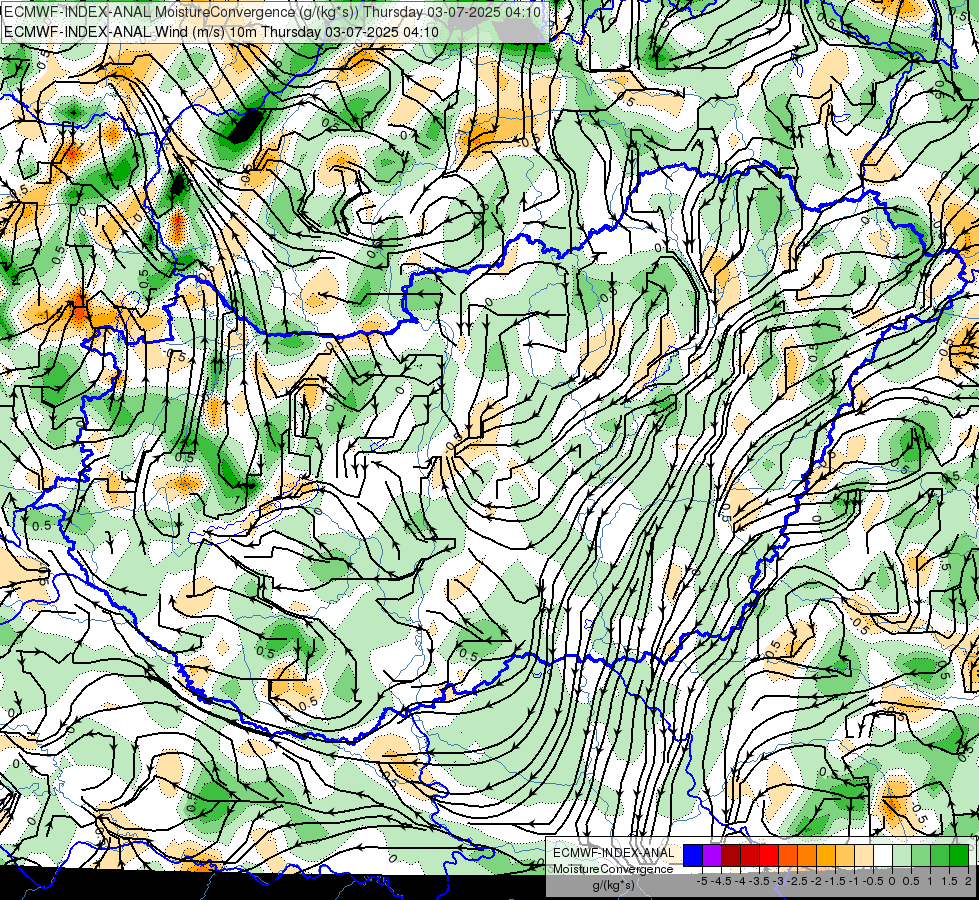The image size is (979, 900).
Task: Click the -2.5 legend tick label
Action: [797, 881]
